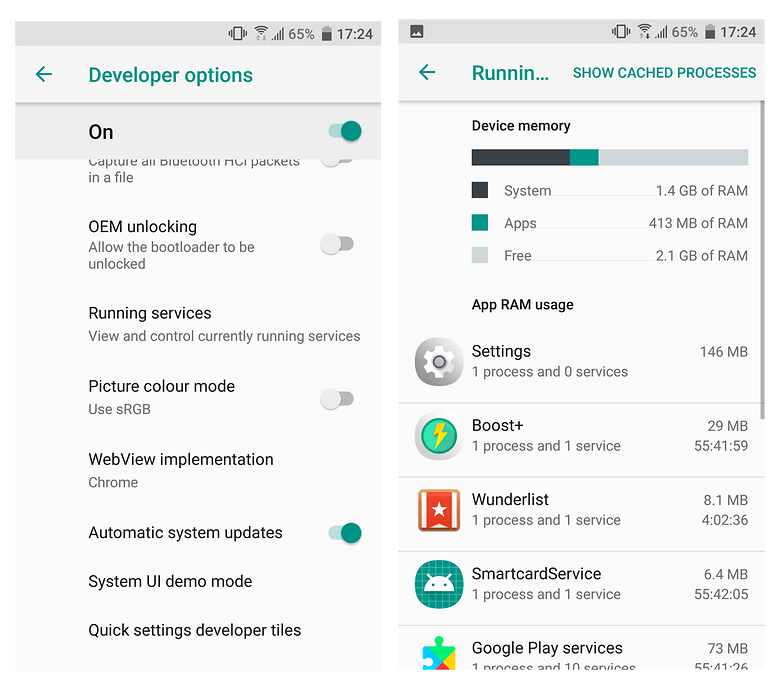Image resolution: width=782 pixels, height=681 pixels.
Task: Tap the Wunderlist star icon
Action: click(x=439, y=510)
